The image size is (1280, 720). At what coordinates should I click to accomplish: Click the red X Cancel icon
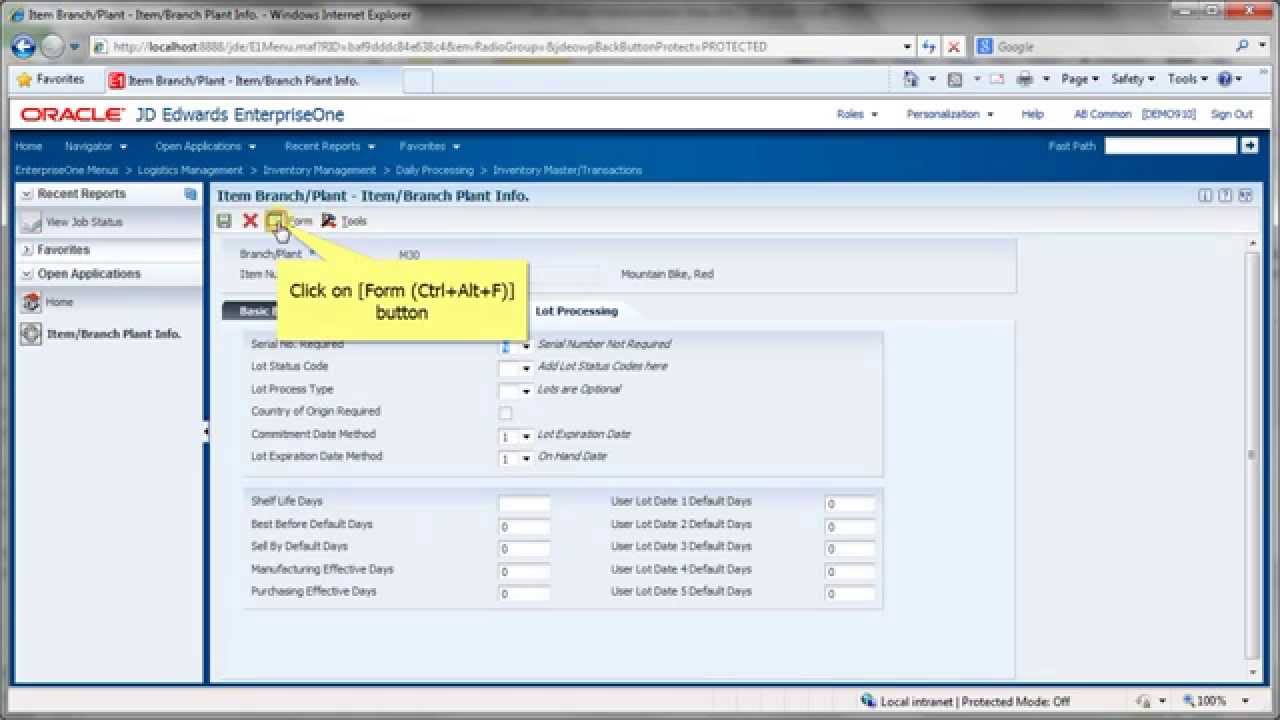(x=250, y=221)
